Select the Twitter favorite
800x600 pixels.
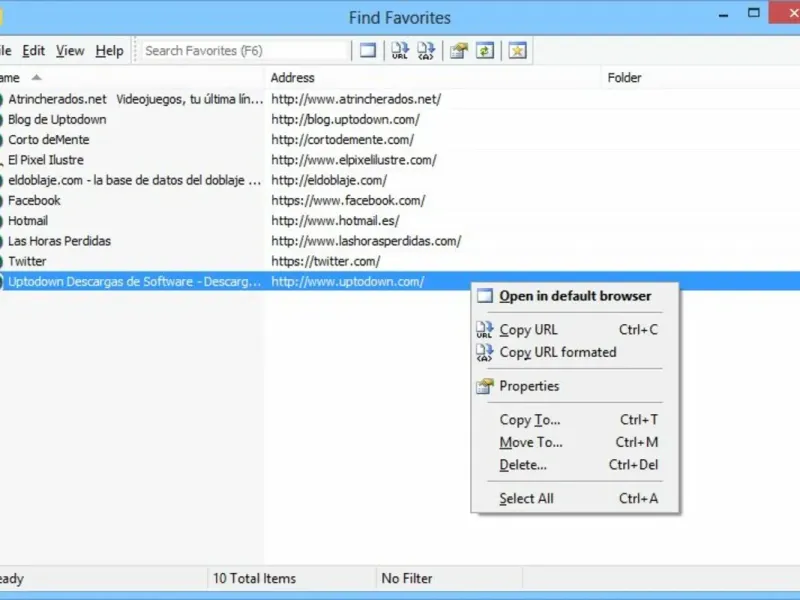(27, 261)
